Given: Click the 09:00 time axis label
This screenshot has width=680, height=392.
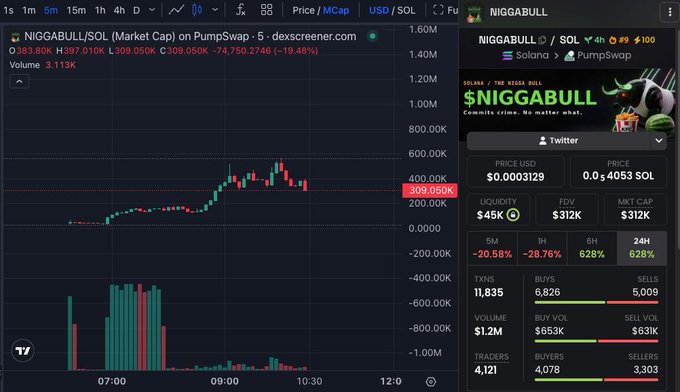Looking at the screenshot, I should [x=225, y=382].
